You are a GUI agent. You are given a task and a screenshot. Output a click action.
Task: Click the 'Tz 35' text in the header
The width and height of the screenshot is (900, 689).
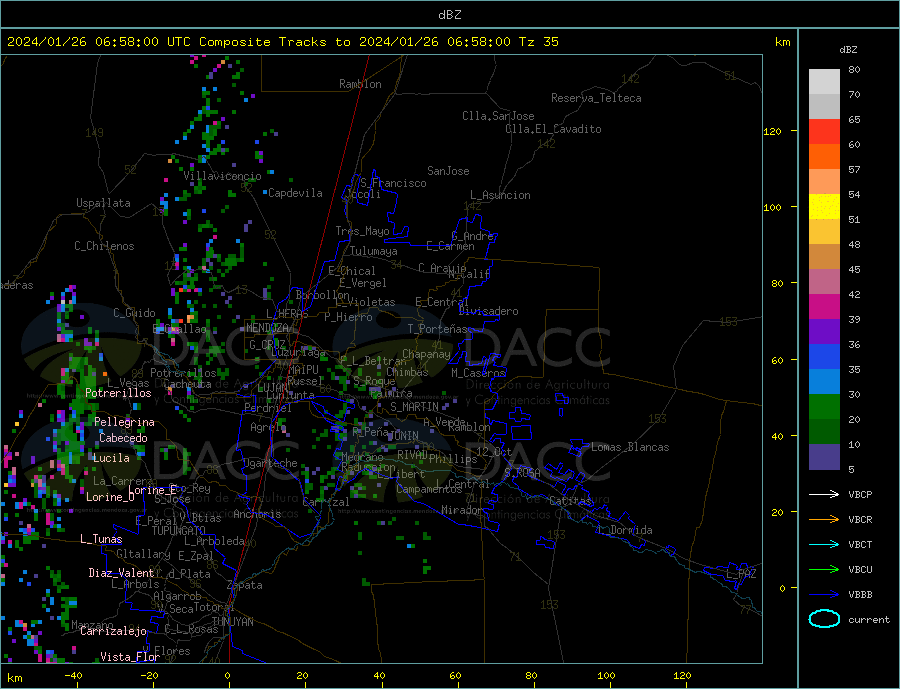click(x=538, y=42)
